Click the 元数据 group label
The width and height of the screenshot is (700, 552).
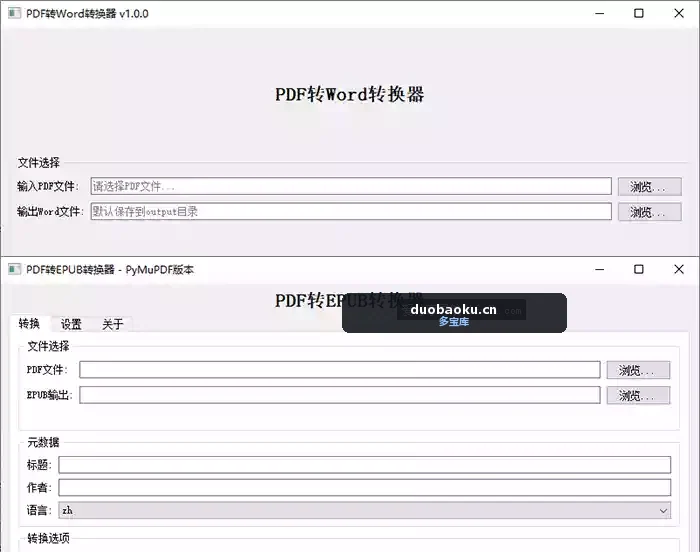coord(43,442)
